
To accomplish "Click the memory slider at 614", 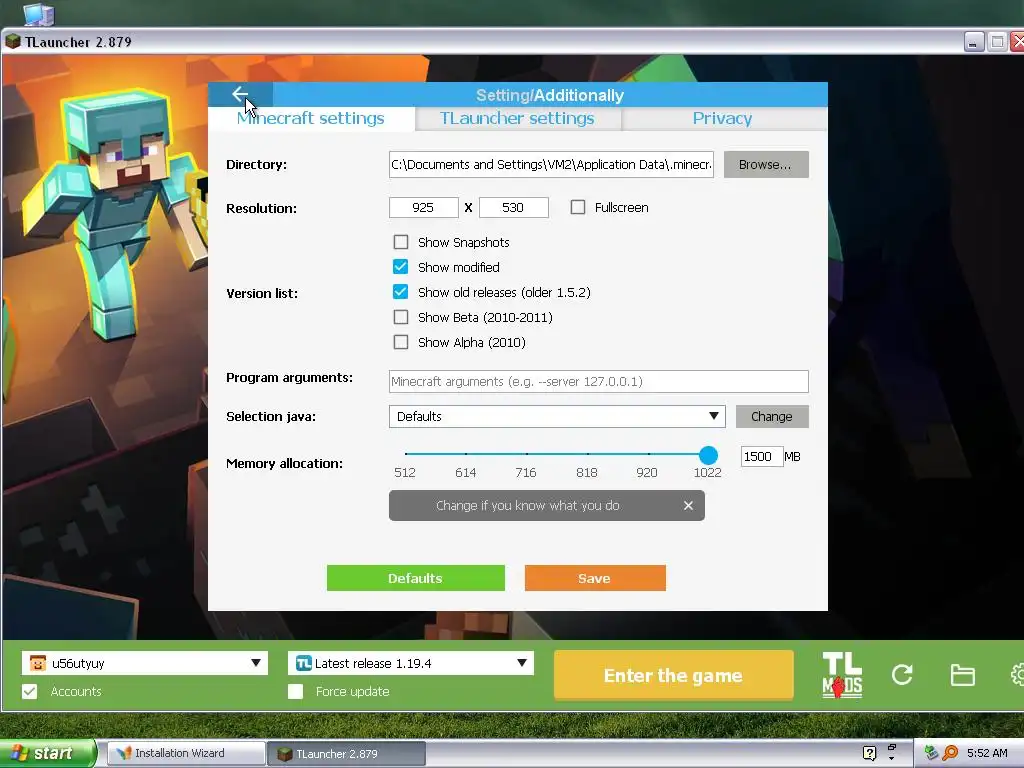I will (466, 453).
